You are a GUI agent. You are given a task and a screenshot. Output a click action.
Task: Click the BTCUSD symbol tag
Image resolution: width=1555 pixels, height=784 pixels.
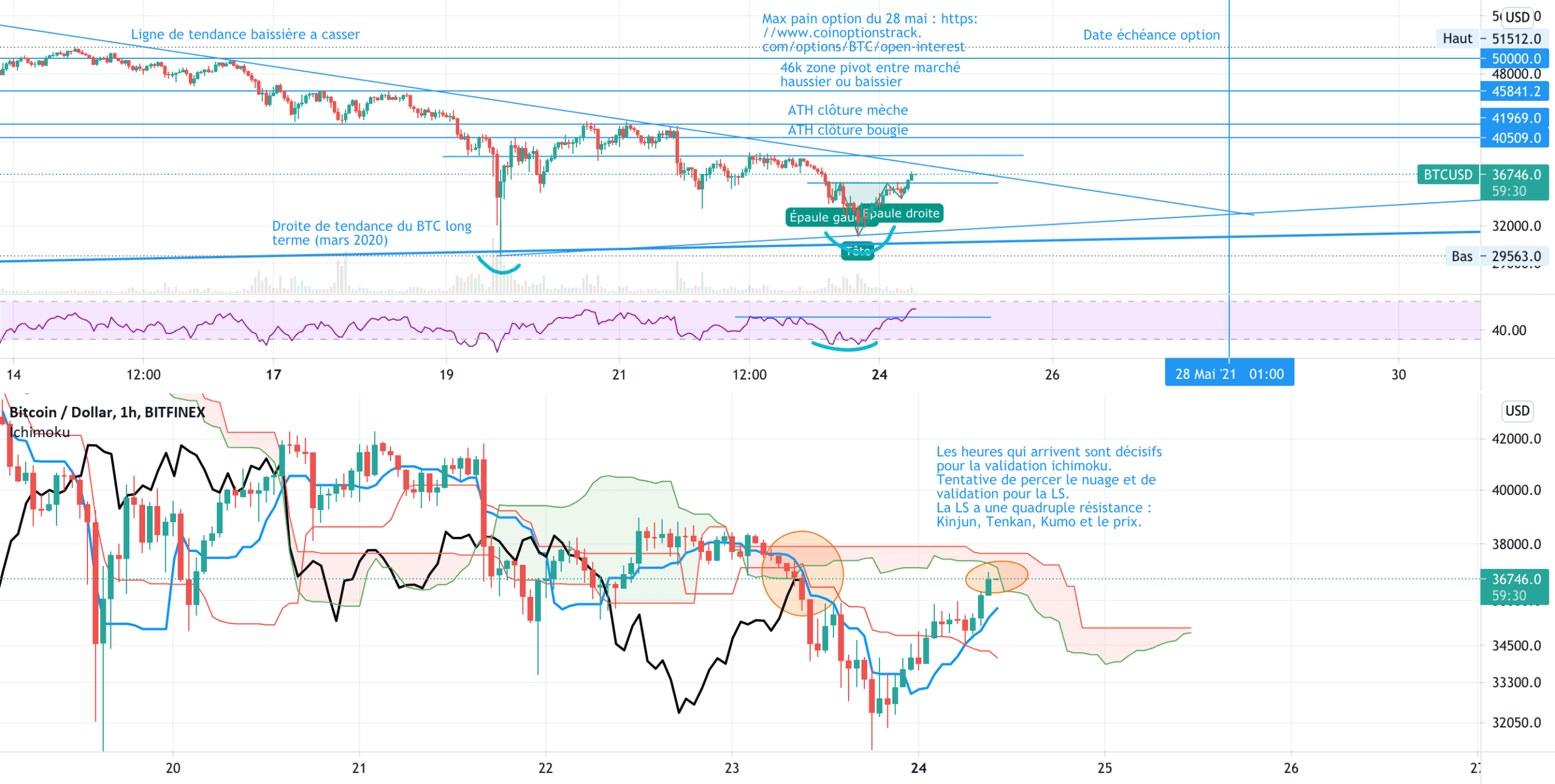[x=1448, y=175]
